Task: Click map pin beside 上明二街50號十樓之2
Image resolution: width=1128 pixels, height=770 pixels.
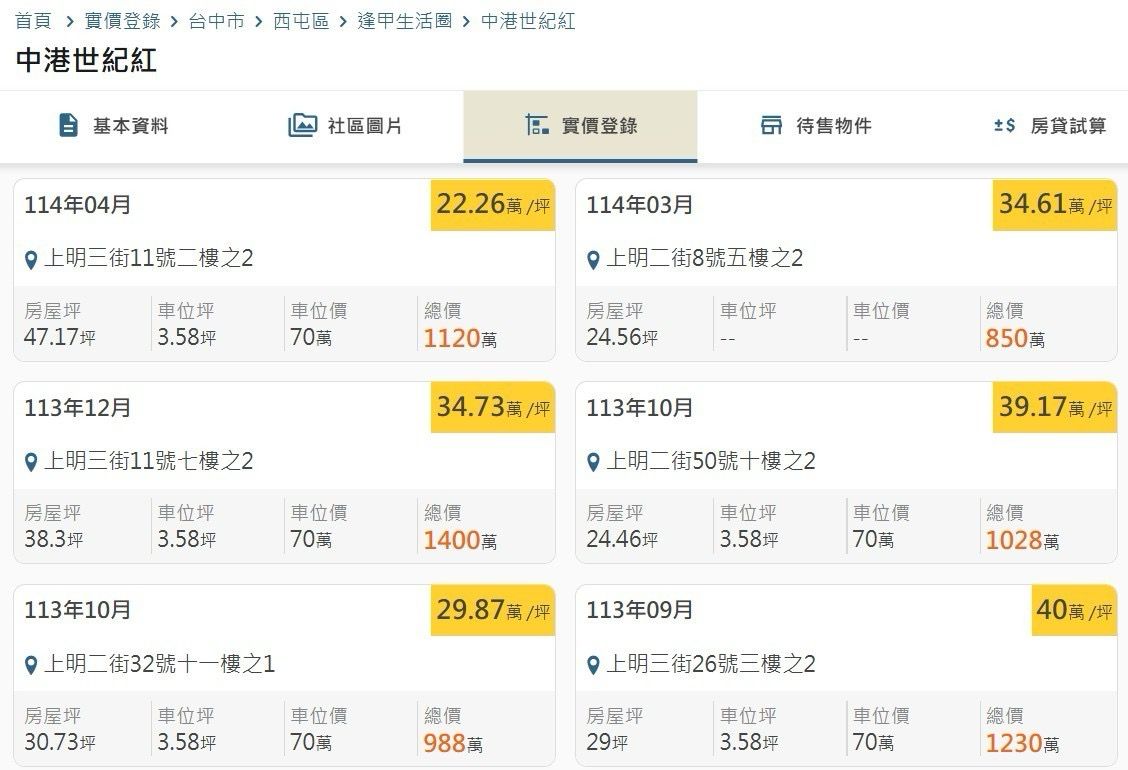Action: click(593, 462)
